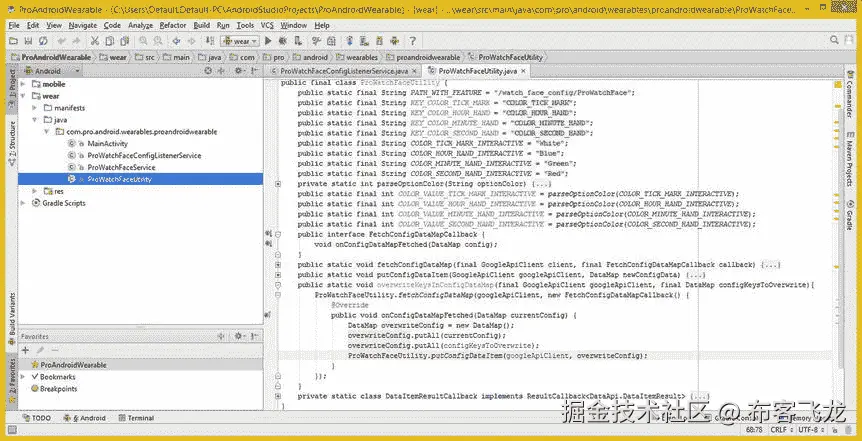Toggle the TODO tool window button

pyautogui.click(x=36, y=418)
